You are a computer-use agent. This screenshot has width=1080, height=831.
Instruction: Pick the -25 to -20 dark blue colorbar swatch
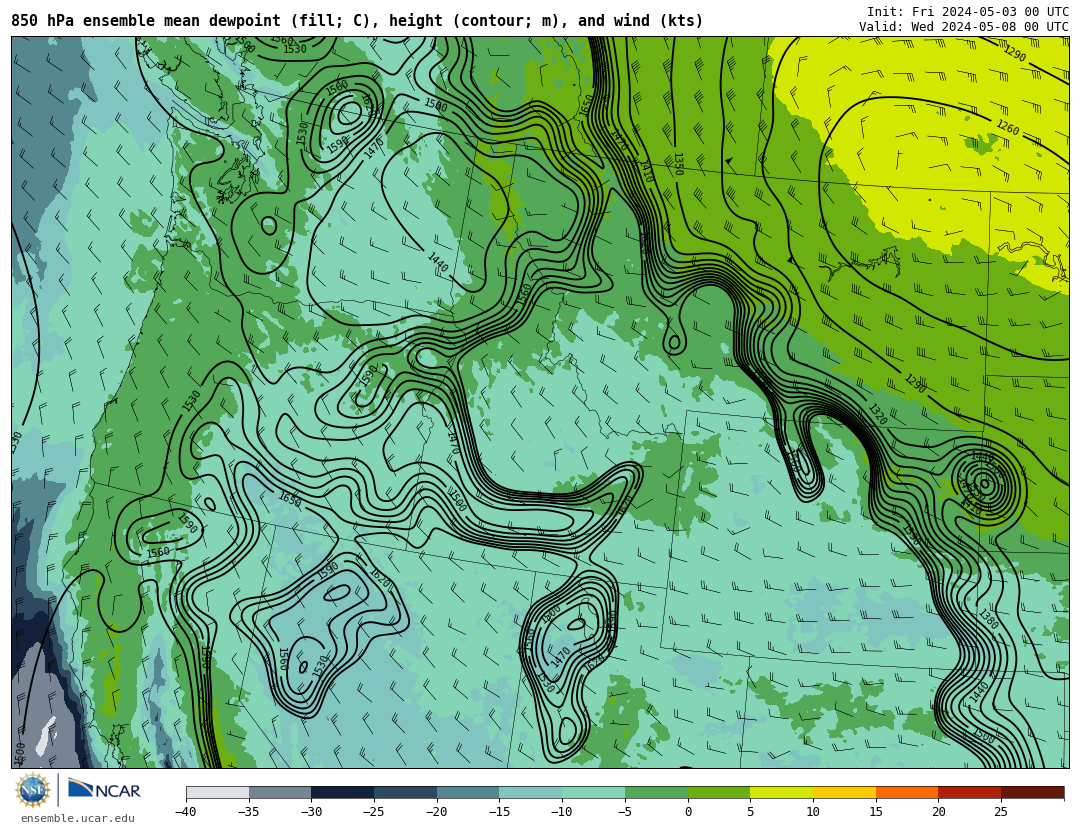406,793
